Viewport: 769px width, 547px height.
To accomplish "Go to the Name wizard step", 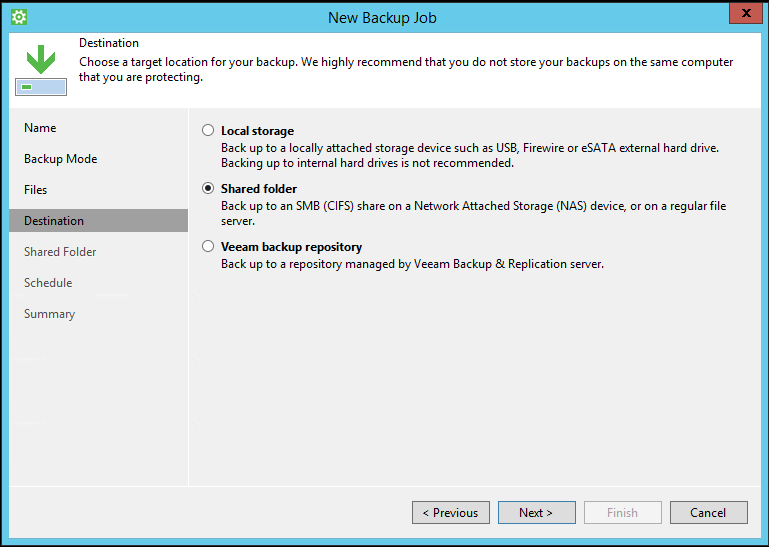I will (40, 128).
